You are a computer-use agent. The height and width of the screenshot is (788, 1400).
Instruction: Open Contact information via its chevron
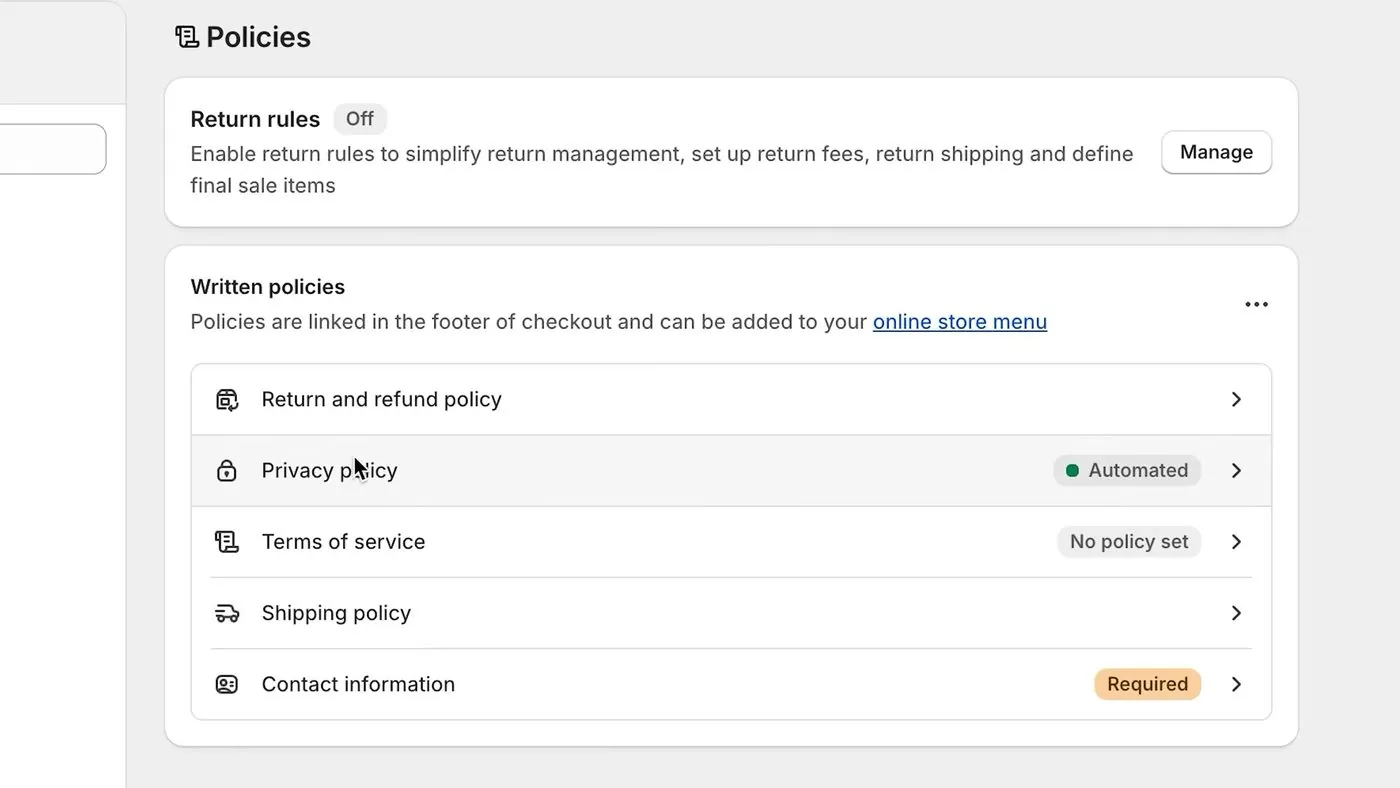pyautogui.click(x=1236, y=684)
